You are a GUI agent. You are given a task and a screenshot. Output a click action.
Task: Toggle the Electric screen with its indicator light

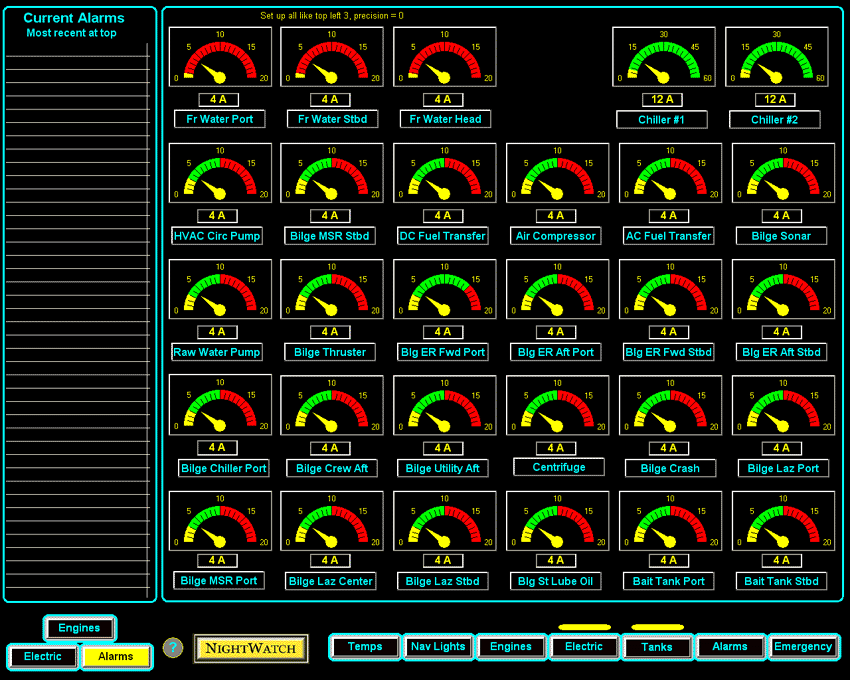coord(584,647)
